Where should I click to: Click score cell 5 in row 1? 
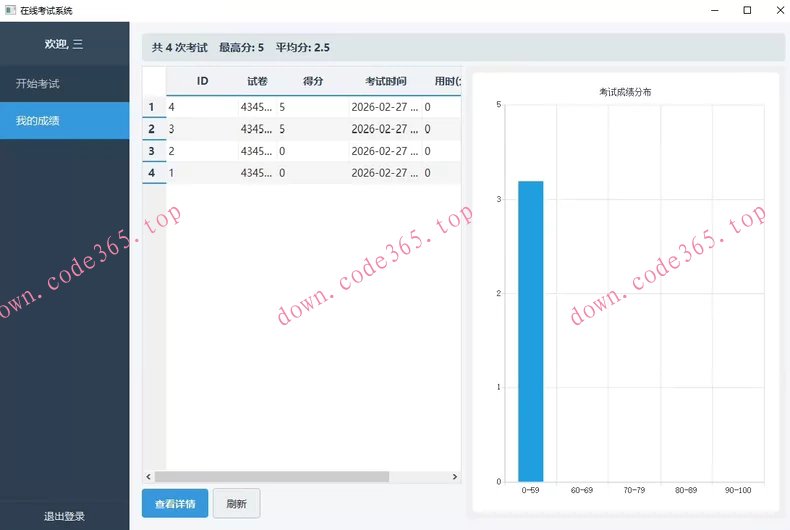(313, 107)
